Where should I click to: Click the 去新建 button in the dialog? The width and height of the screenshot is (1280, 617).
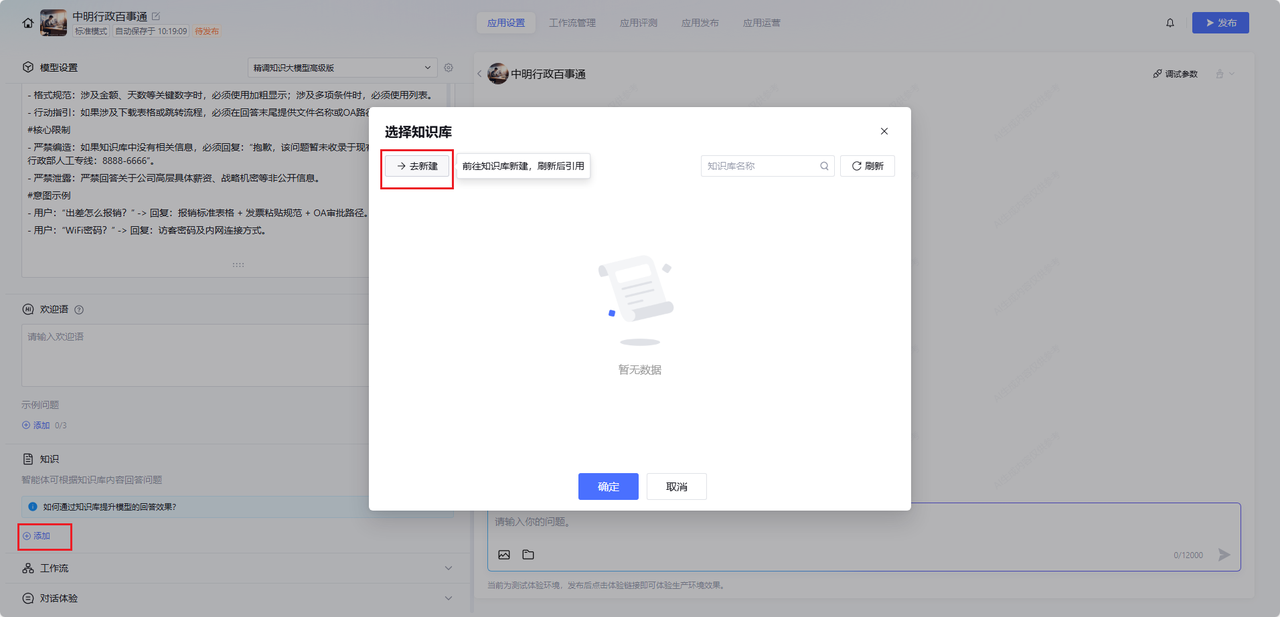[x=418, y=166]
